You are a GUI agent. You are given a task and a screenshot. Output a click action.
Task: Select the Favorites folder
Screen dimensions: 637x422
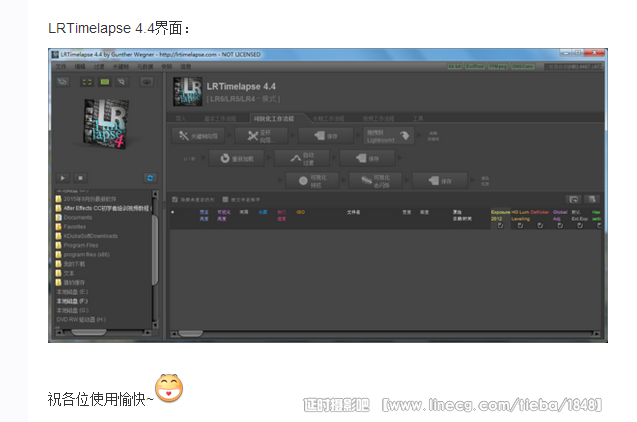pyautogui.click(x=71, y=227)
